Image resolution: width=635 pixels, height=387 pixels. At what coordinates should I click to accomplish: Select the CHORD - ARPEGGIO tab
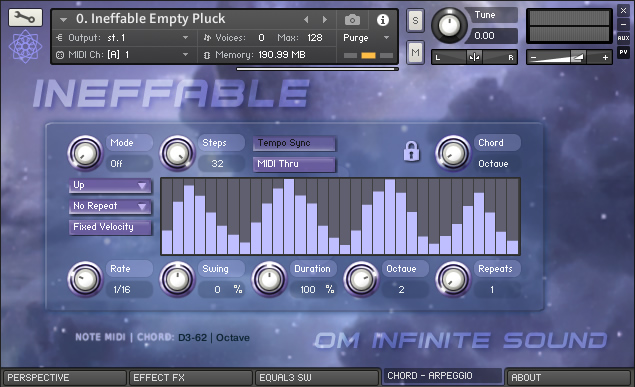click(443, 376)
